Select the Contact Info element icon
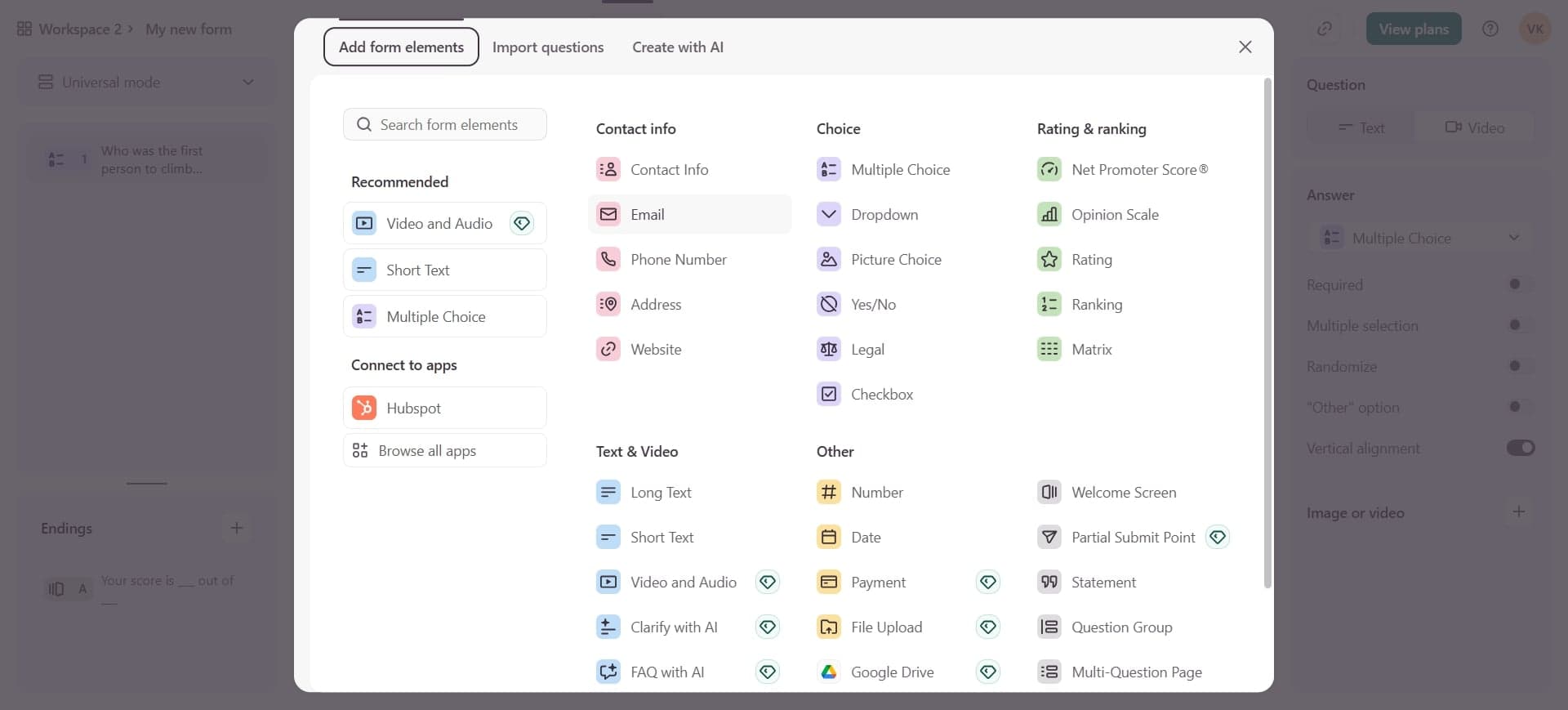 [608, 169]
